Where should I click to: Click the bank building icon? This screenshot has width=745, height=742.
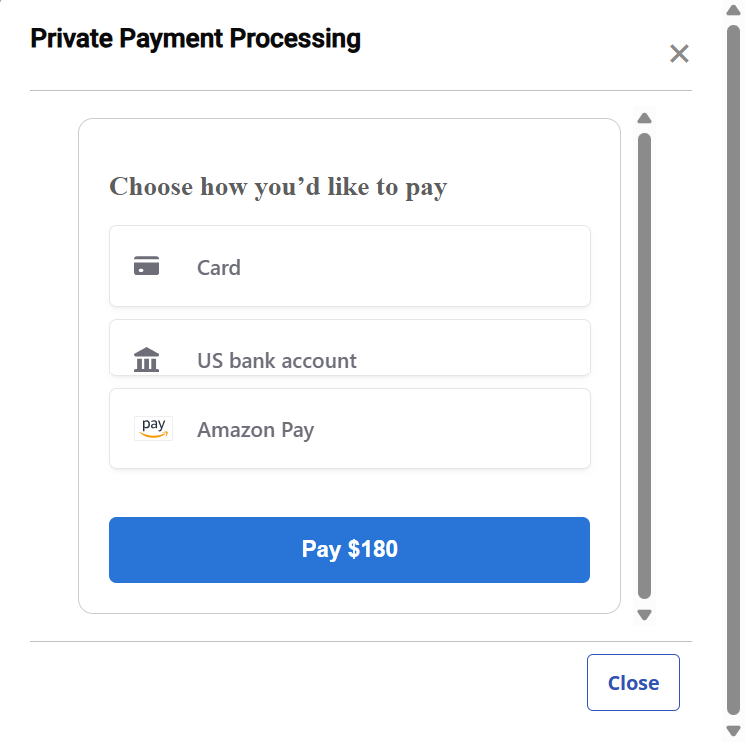click(x=147, y=360)
